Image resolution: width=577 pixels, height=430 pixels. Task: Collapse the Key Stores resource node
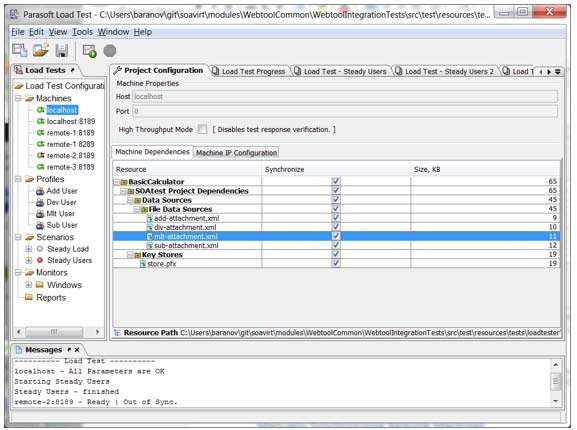[x=130, y=255]
